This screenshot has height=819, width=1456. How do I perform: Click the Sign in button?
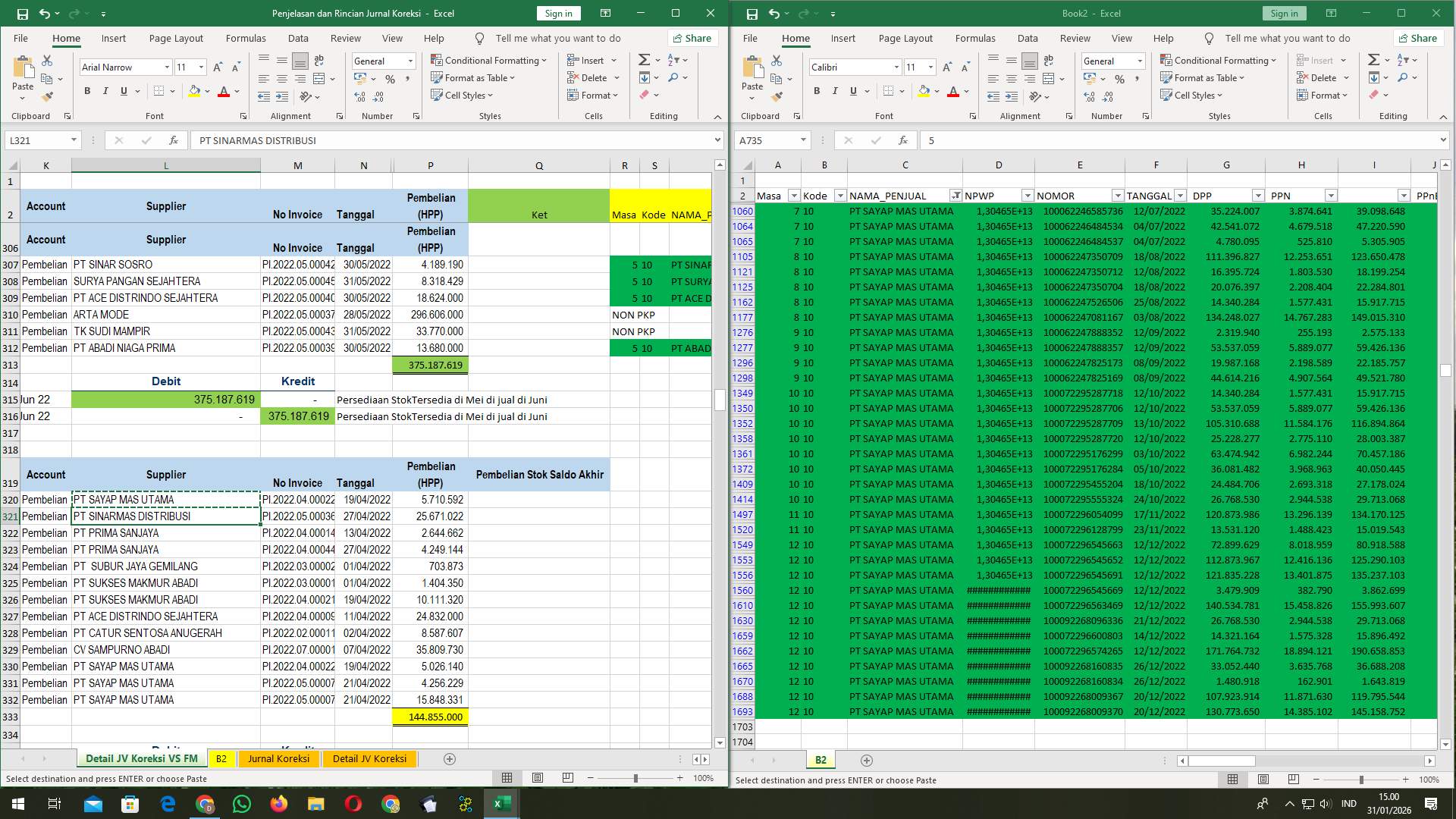(x=557, y=13)
